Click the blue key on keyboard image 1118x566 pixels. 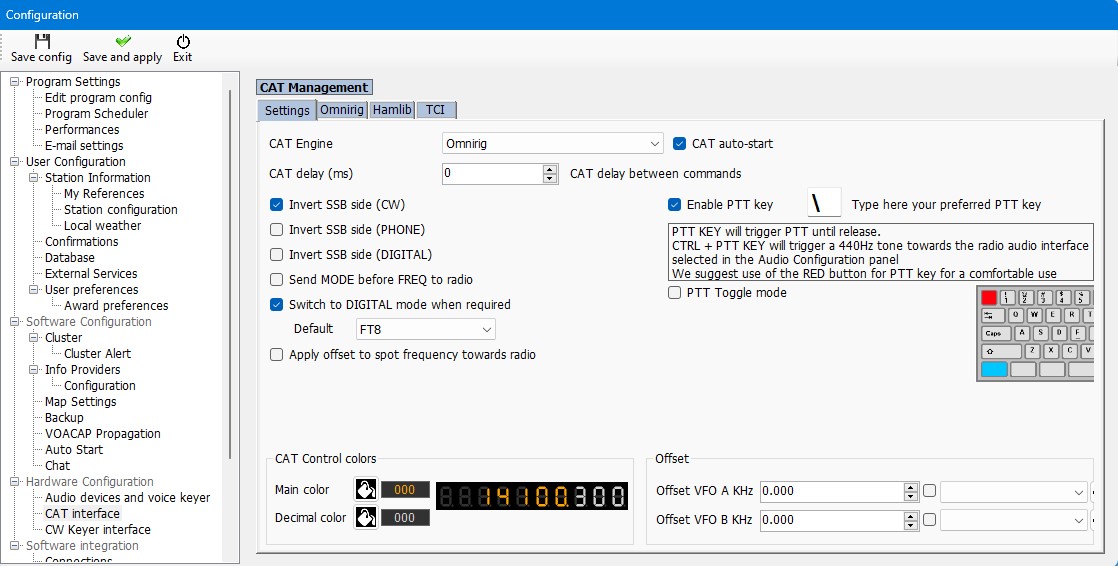pyautogui.click(x=994, y=369)
